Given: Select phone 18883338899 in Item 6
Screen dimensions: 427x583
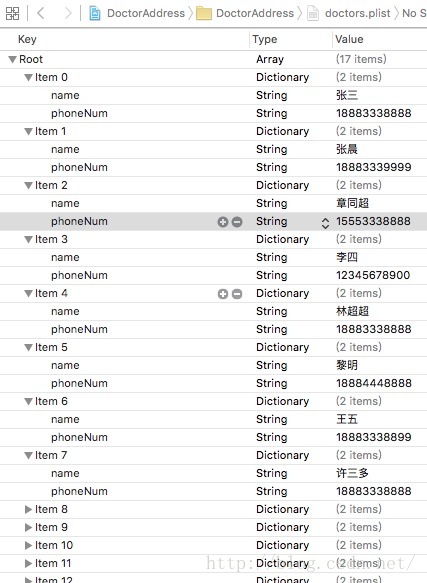Looking at the screenshot, I should point(373,437).
